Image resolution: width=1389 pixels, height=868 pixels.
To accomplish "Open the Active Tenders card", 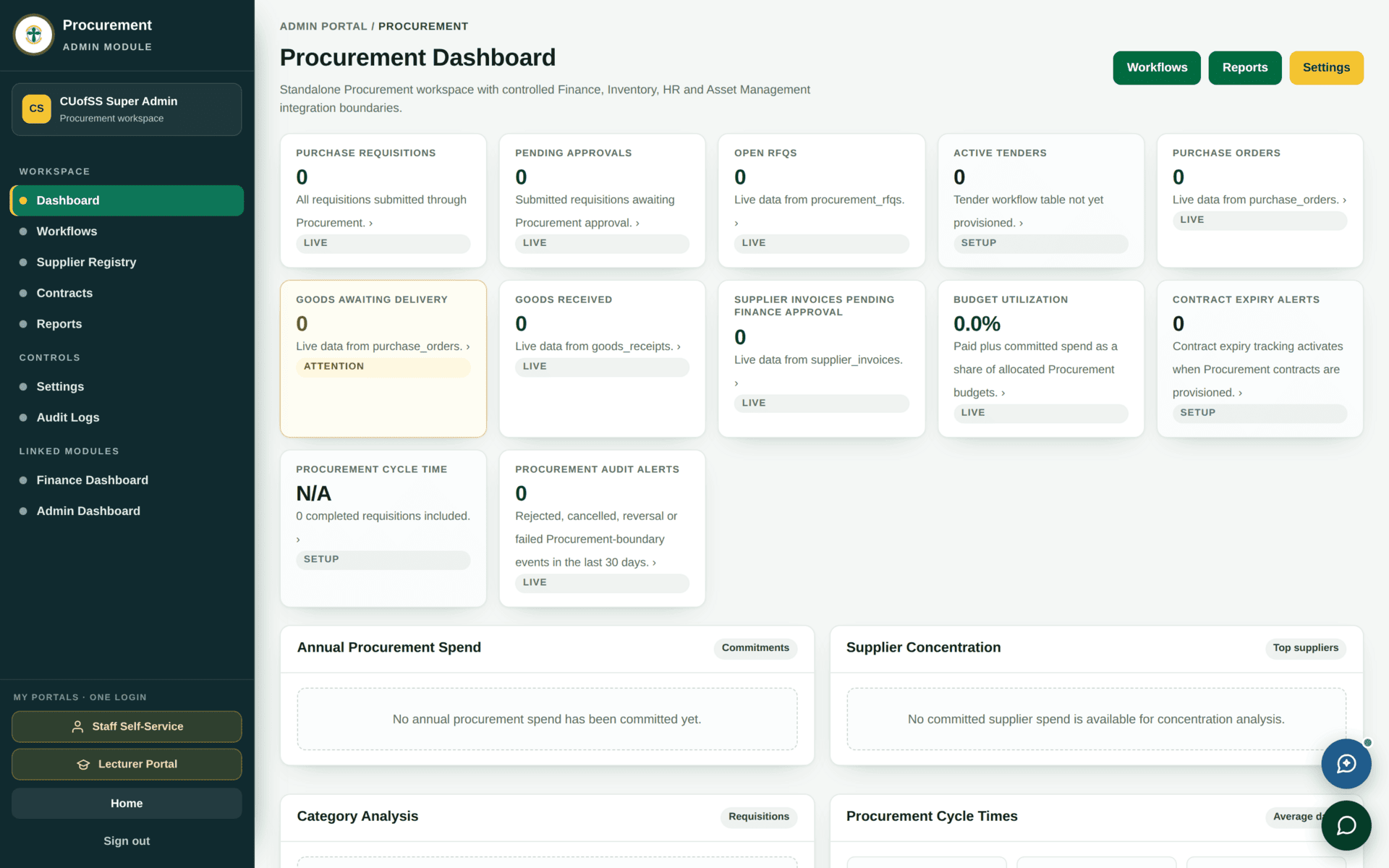I will [x=1040, y=200].
